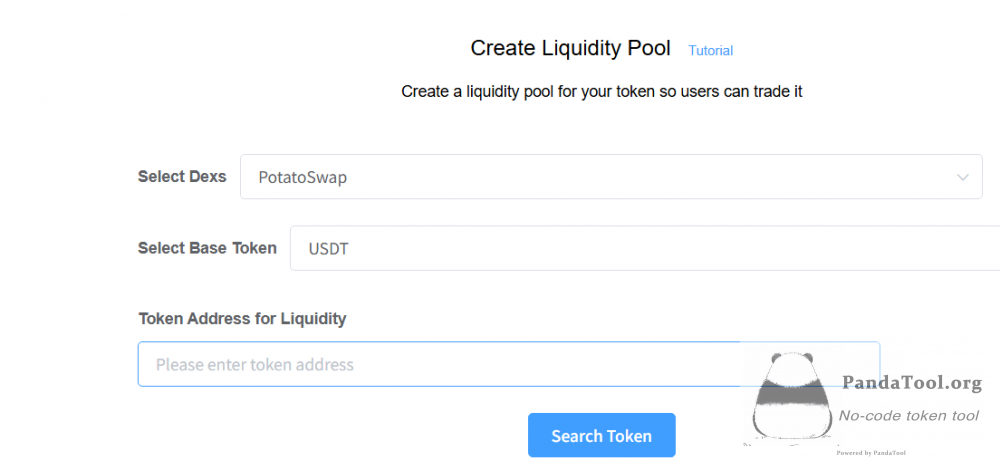
Task: Click the liquidity pool description subtitle
Action: point(601,92)
